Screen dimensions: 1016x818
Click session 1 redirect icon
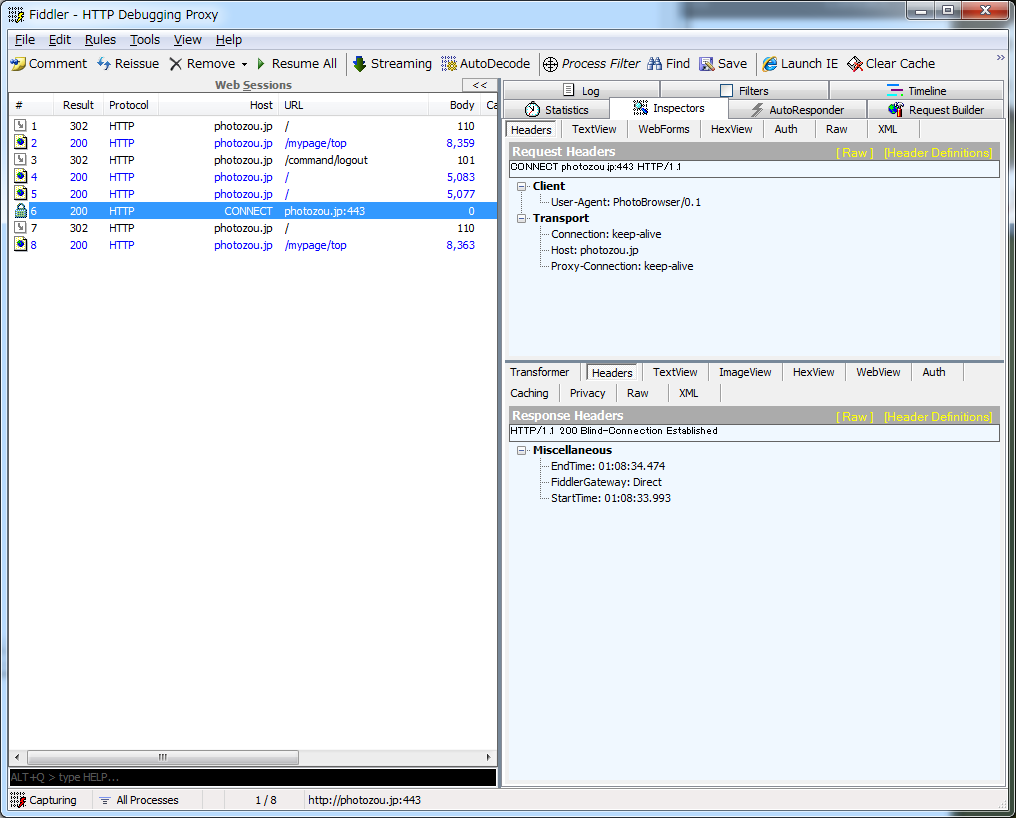(x=20, y=126)
